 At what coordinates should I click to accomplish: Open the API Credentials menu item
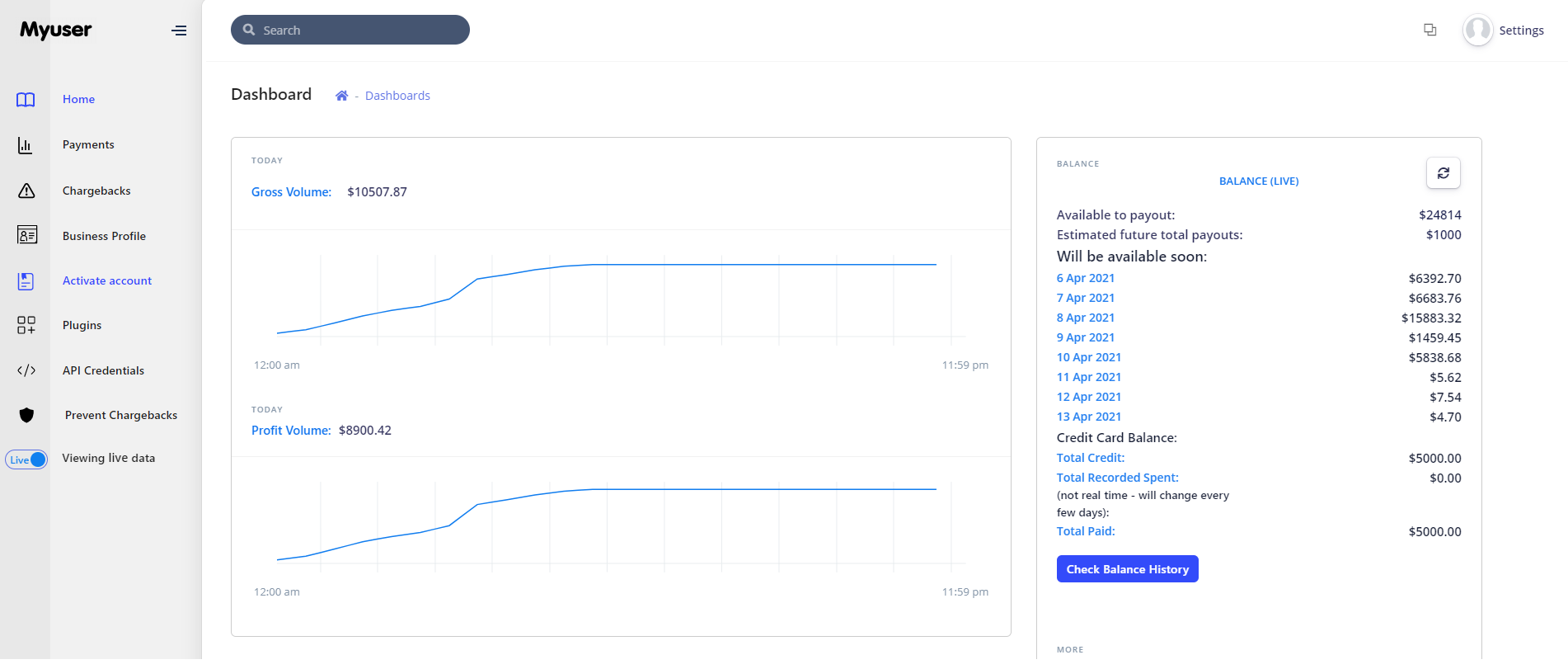click(103, 370)
